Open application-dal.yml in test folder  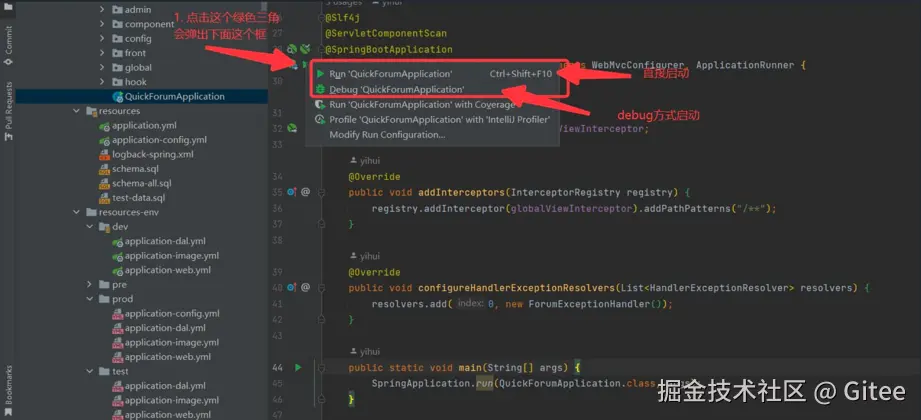tap(159, 386)
